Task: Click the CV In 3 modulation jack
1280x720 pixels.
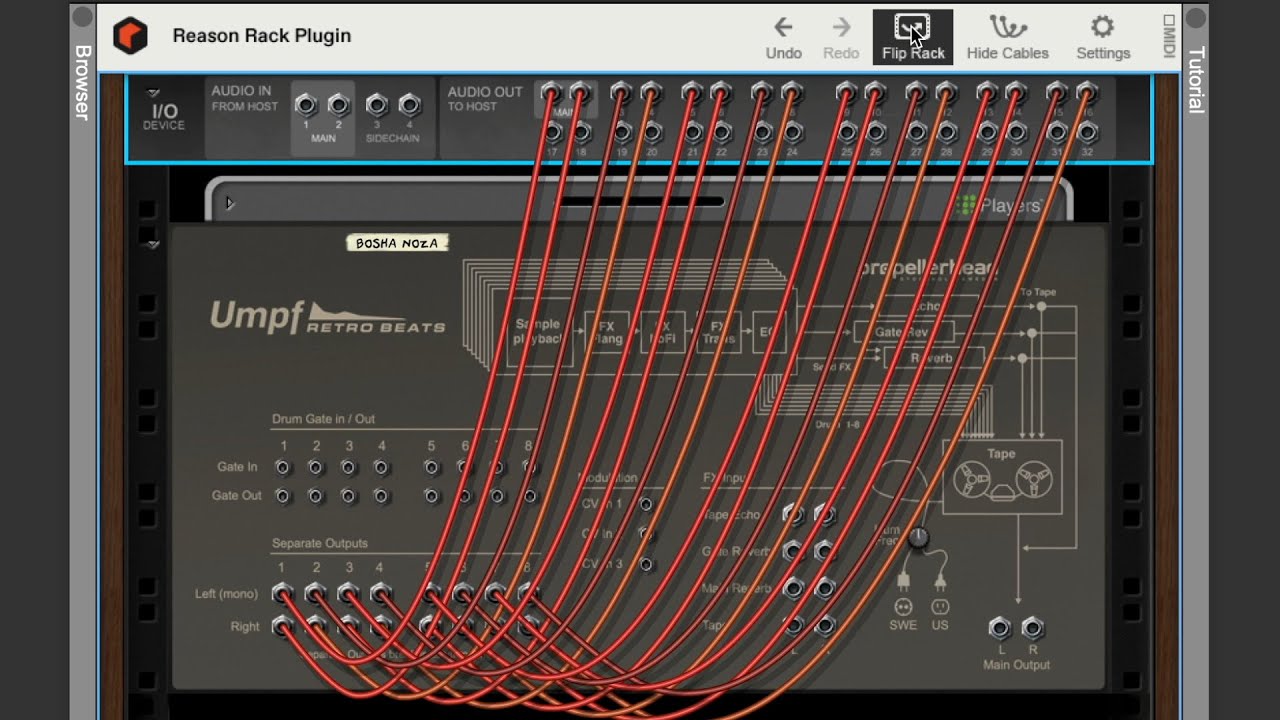Action: coord(646,565)
